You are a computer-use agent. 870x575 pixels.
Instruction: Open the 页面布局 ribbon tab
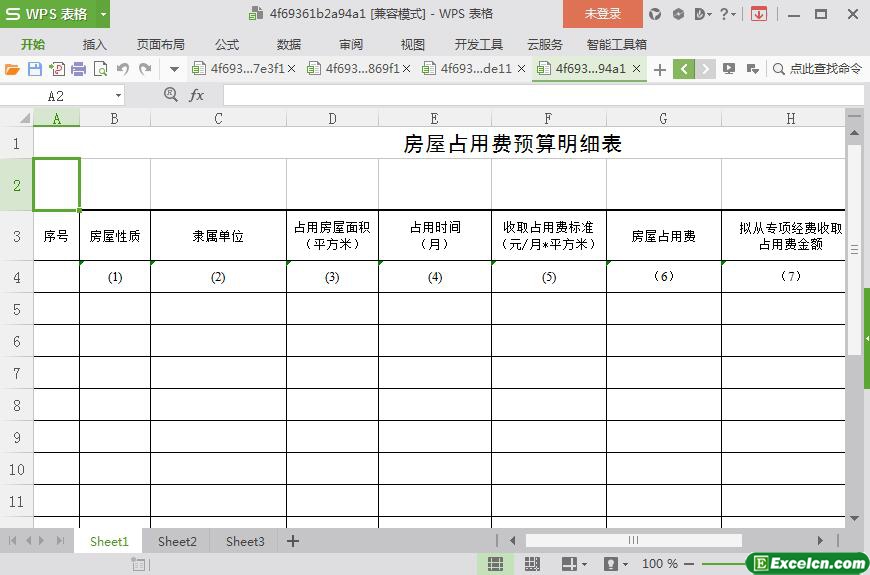pos(161,44)
